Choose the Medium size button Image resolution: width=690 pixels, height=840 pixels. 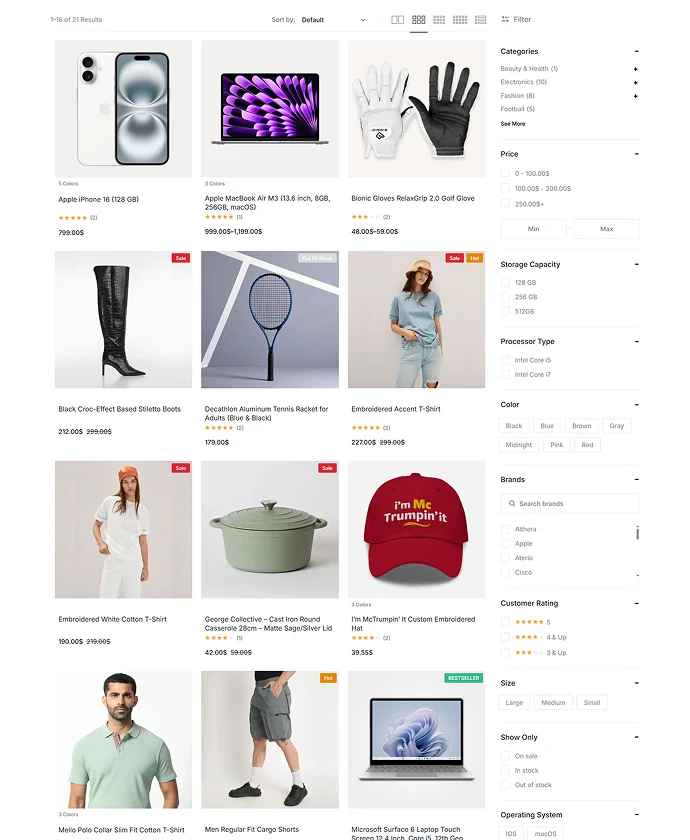click(553, 702)
